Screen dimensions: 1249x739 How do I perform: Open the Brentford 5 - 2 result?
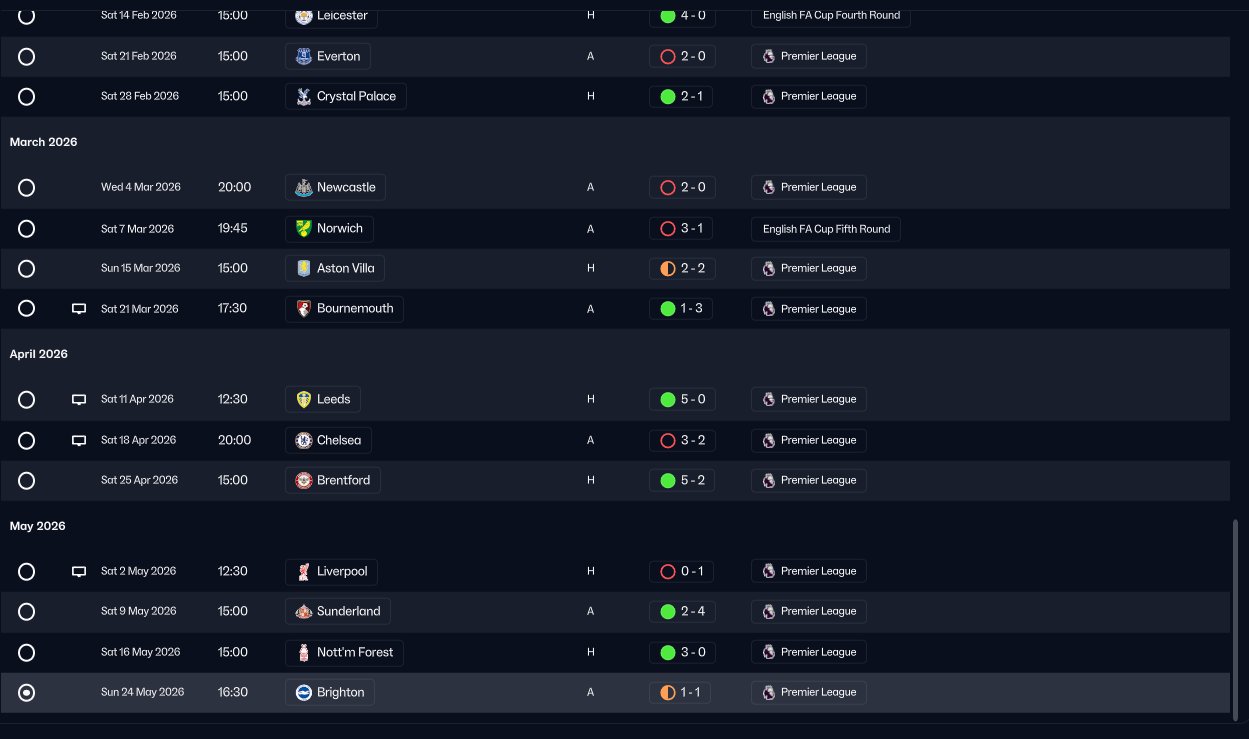(681, 480)
